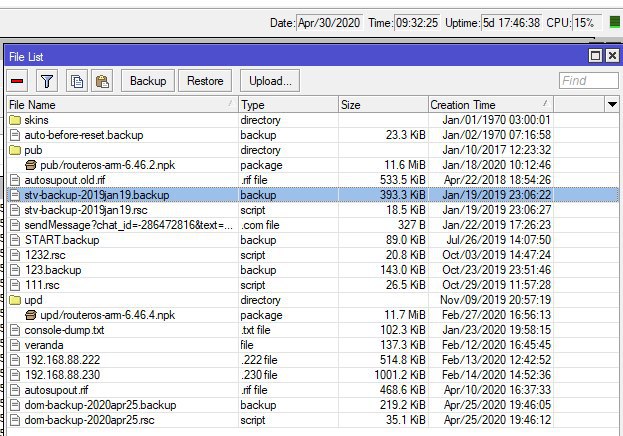The height and width of the screenshot is (436, 623).
Task: Click file icon of 192.168.88.222
Action: (x=15, y=360)
